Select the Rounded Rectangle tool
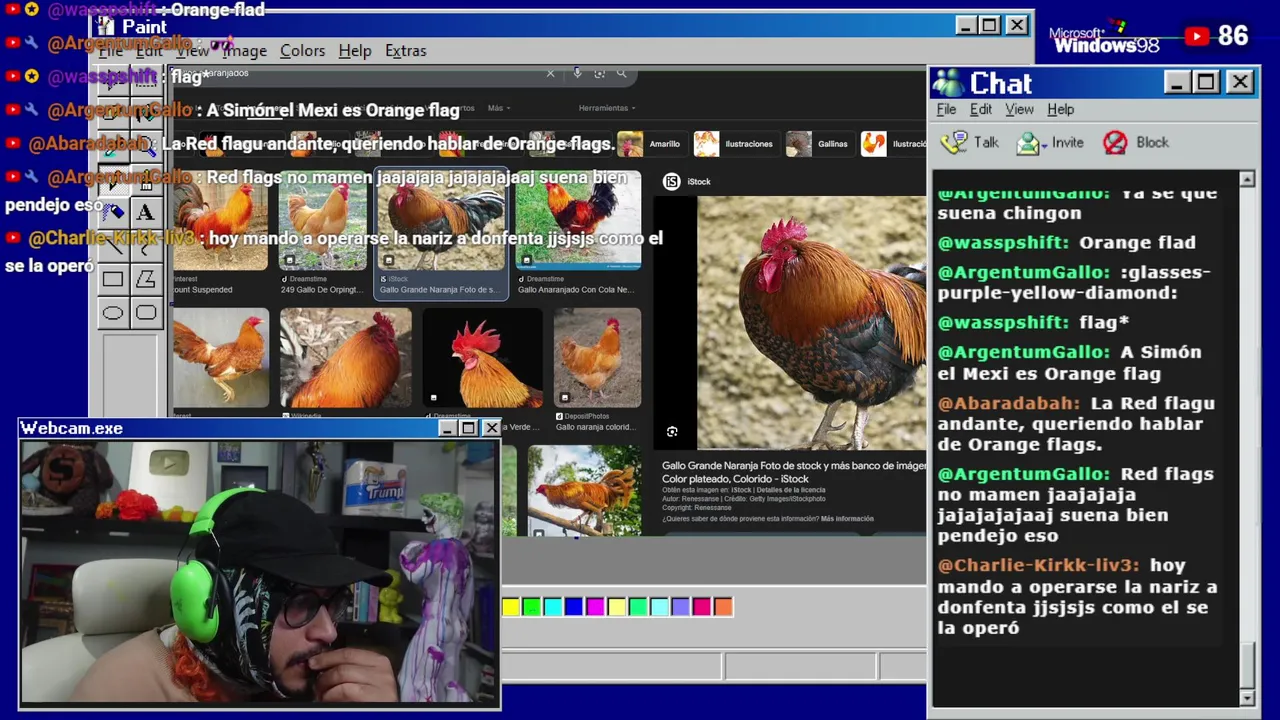 [146, 313]
